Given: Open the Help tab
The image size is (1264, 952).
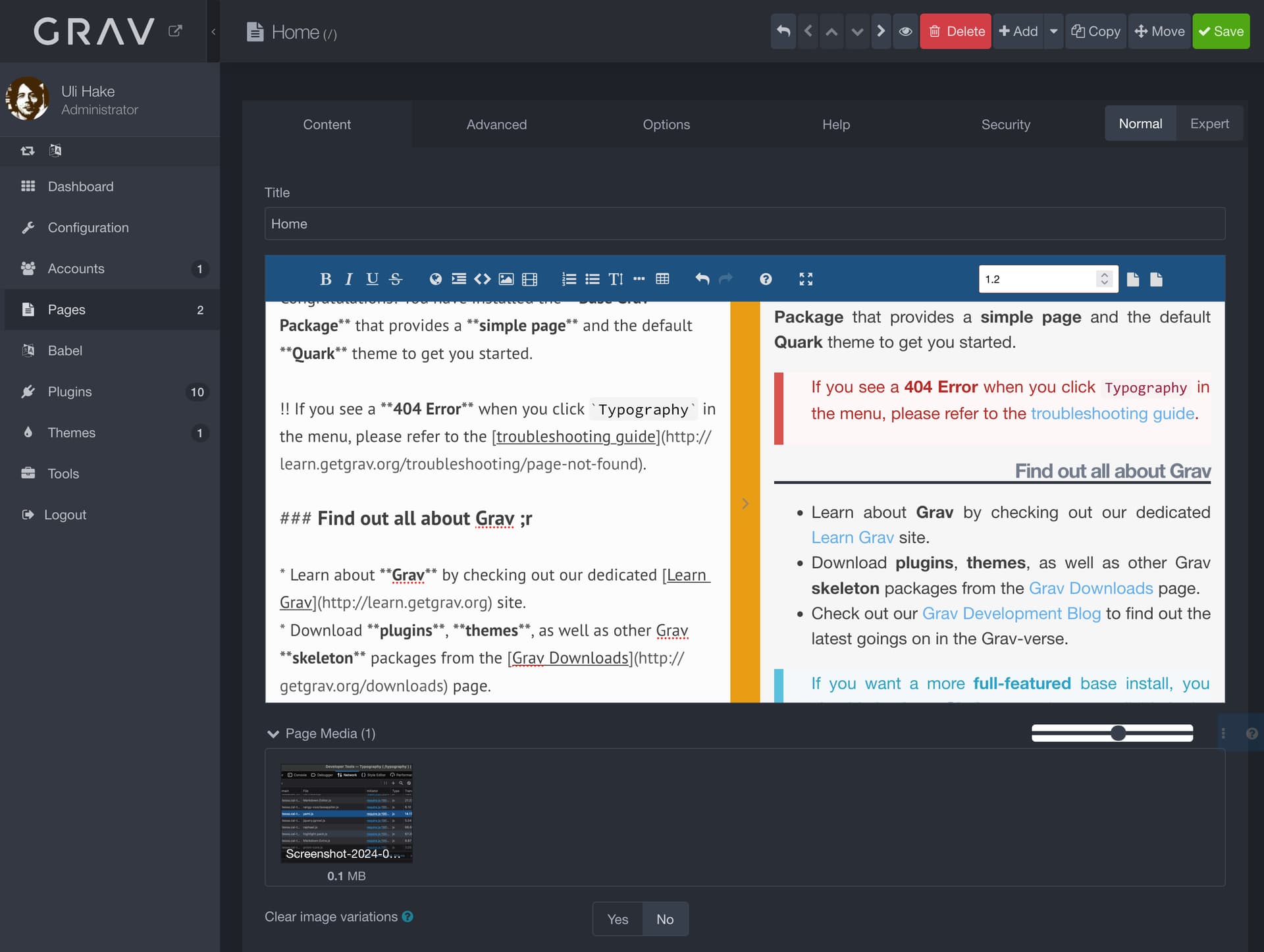Looking at the screenshot, I should point(836,124).
